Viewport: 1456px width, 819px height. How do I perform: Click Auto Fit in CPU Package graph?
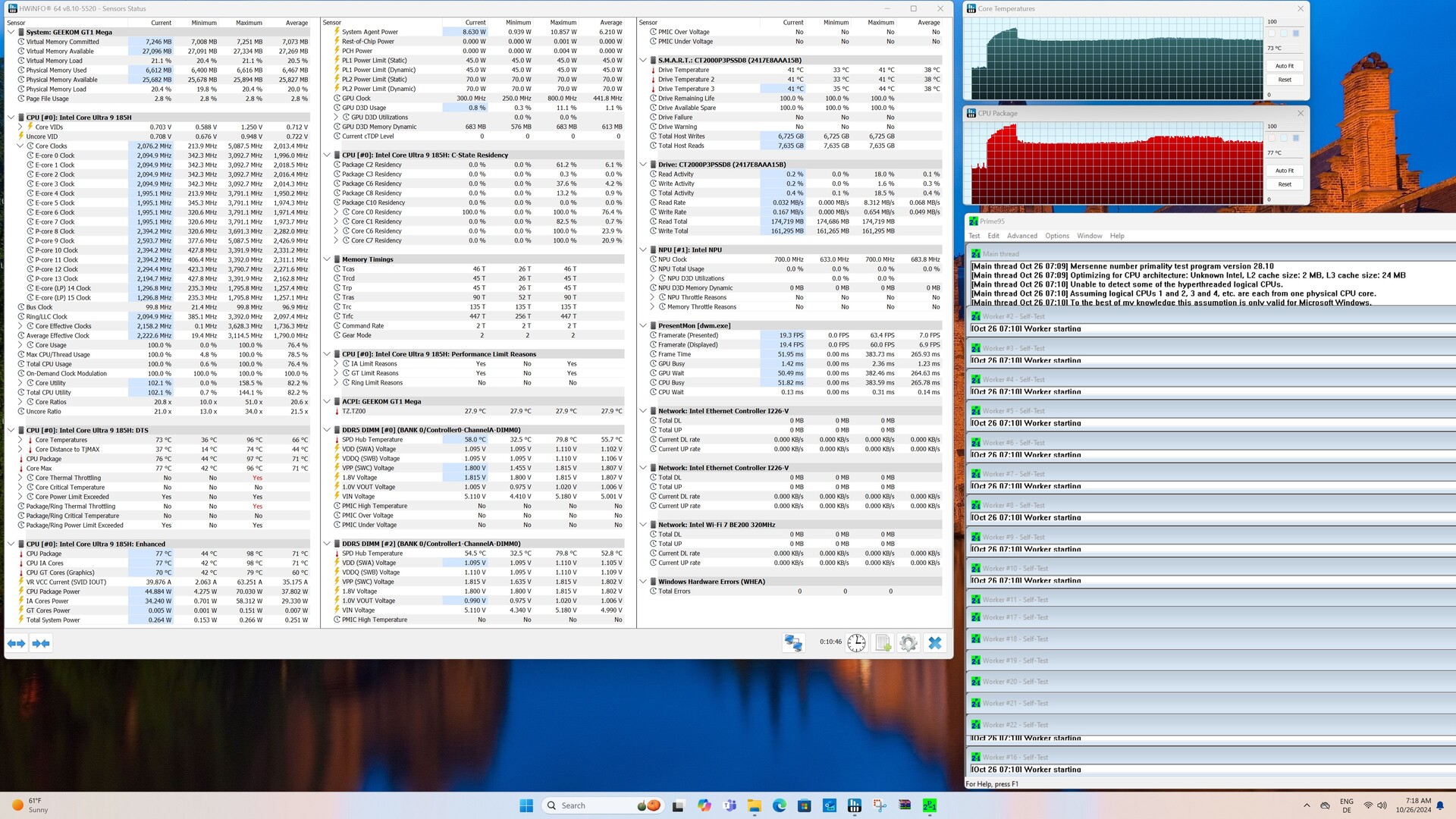coord(1285,171)
